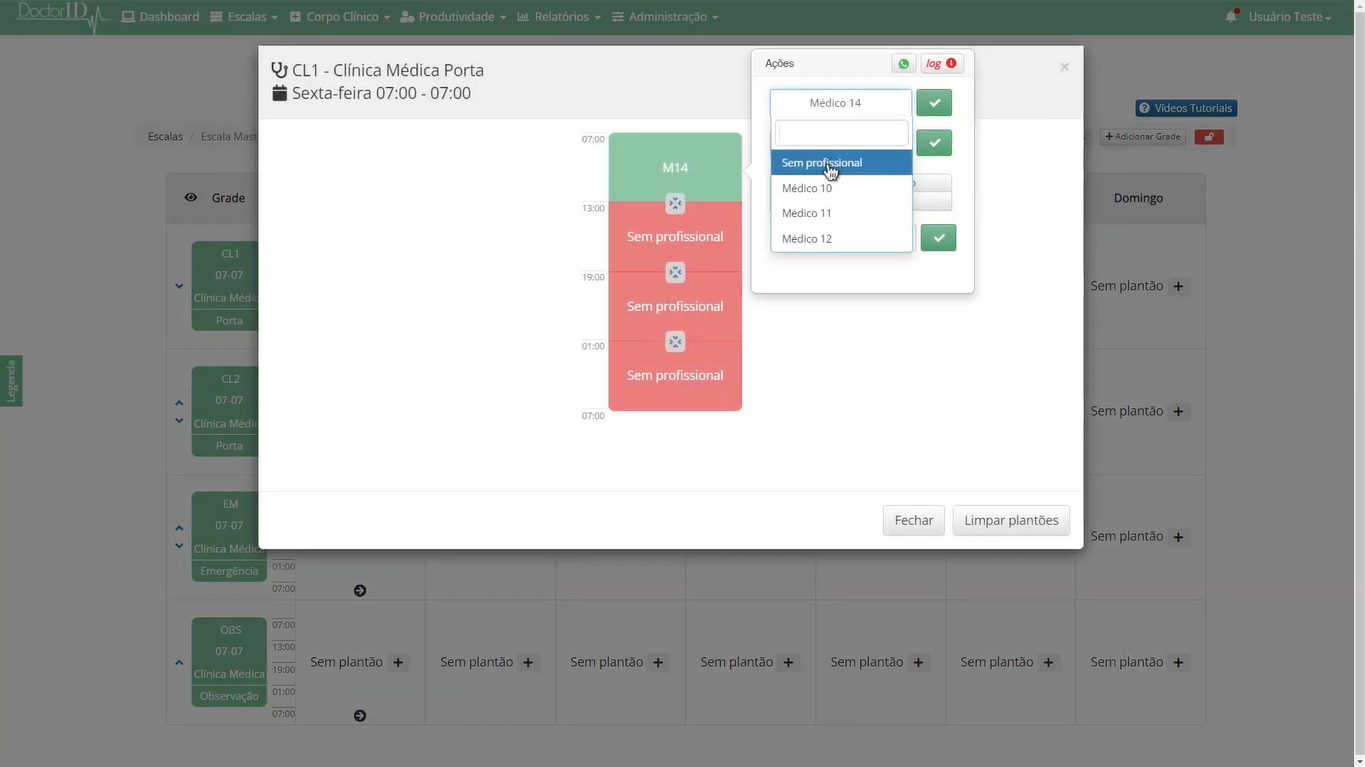Screen dimensions: 1365x767
Task: Select Médico 11 from the dropdown list
Action: tap(807, 213)
